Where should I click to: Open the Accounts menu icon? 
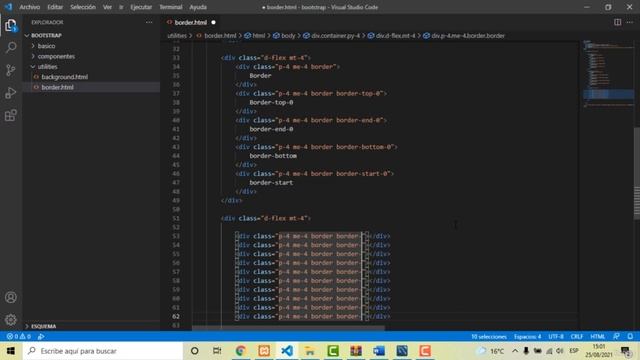(x=11, y=297)
